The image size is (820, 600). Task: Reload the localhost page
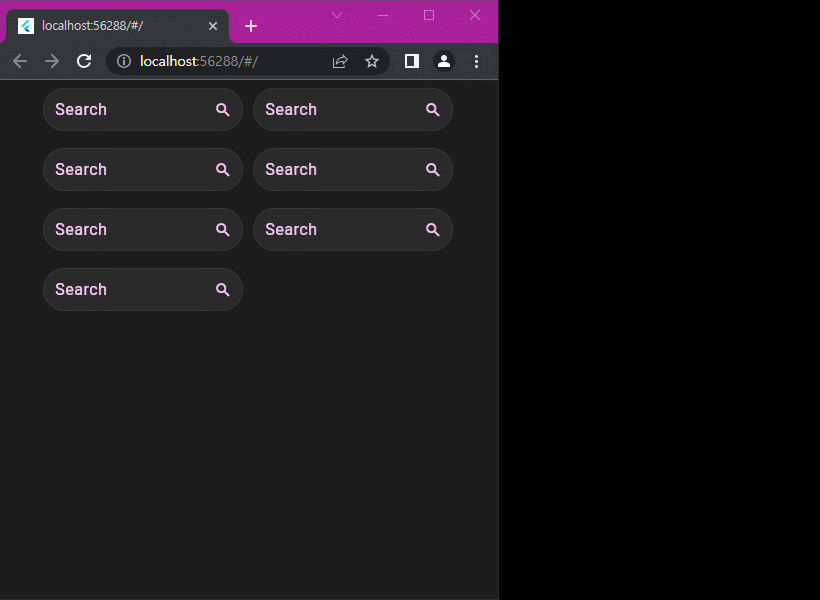coord(84,61)
